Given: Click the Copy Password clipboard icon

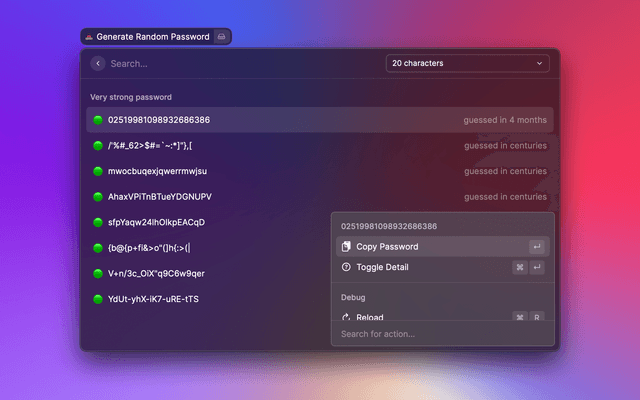Looking at the screenshot, I should tap(346, 247).
